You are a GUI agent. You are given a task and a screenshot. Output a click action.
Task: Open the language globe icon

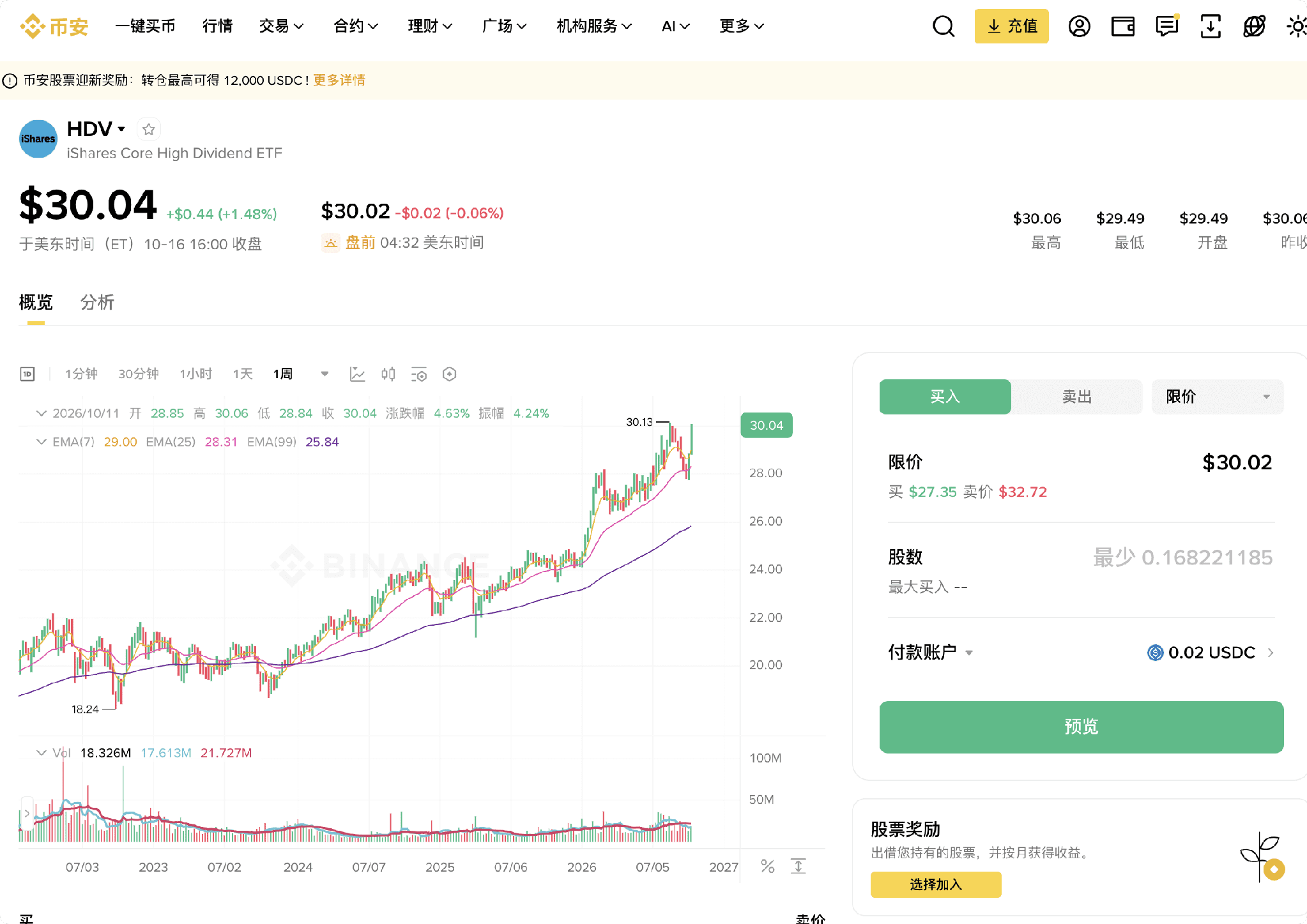(1254, 26)
